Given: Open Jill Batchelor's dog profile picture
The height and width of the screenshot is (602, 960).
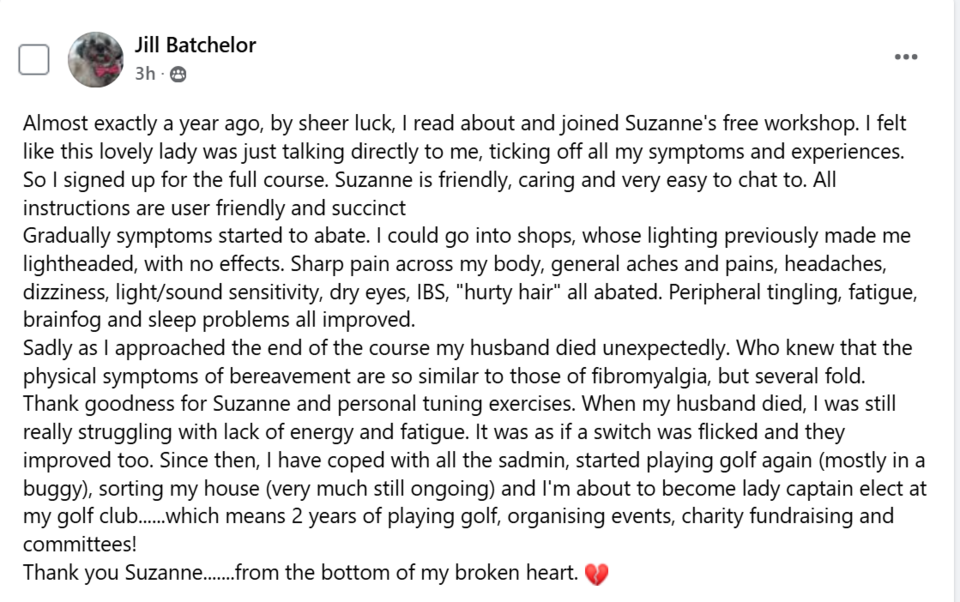Looking at the screenshot, I should click(95, 59).
